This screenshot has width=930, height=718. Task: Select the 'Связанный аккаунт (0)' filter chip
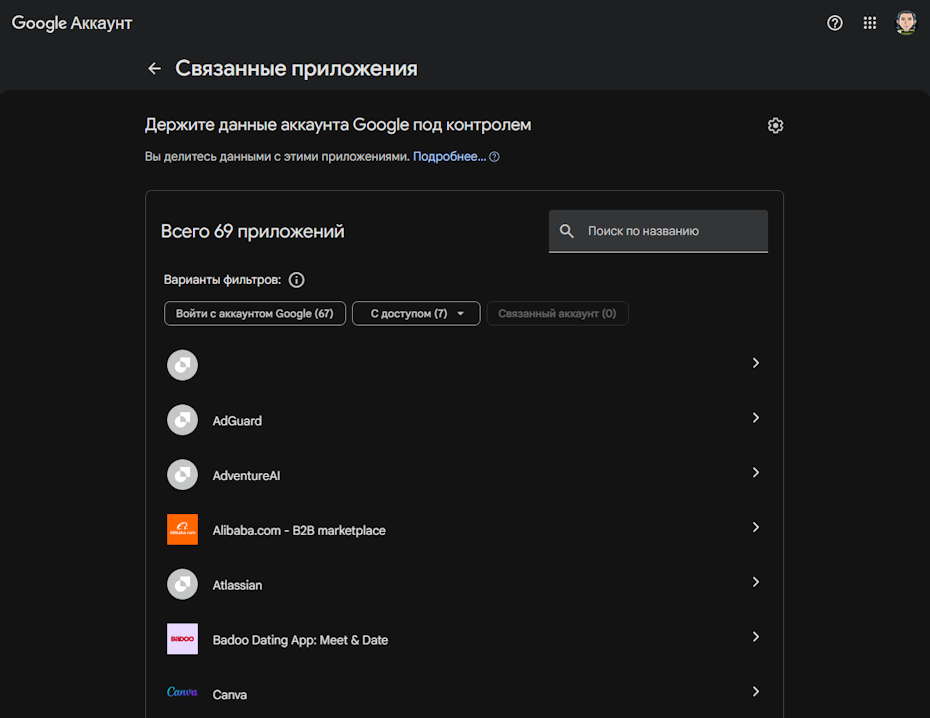(x=558, y=314)
